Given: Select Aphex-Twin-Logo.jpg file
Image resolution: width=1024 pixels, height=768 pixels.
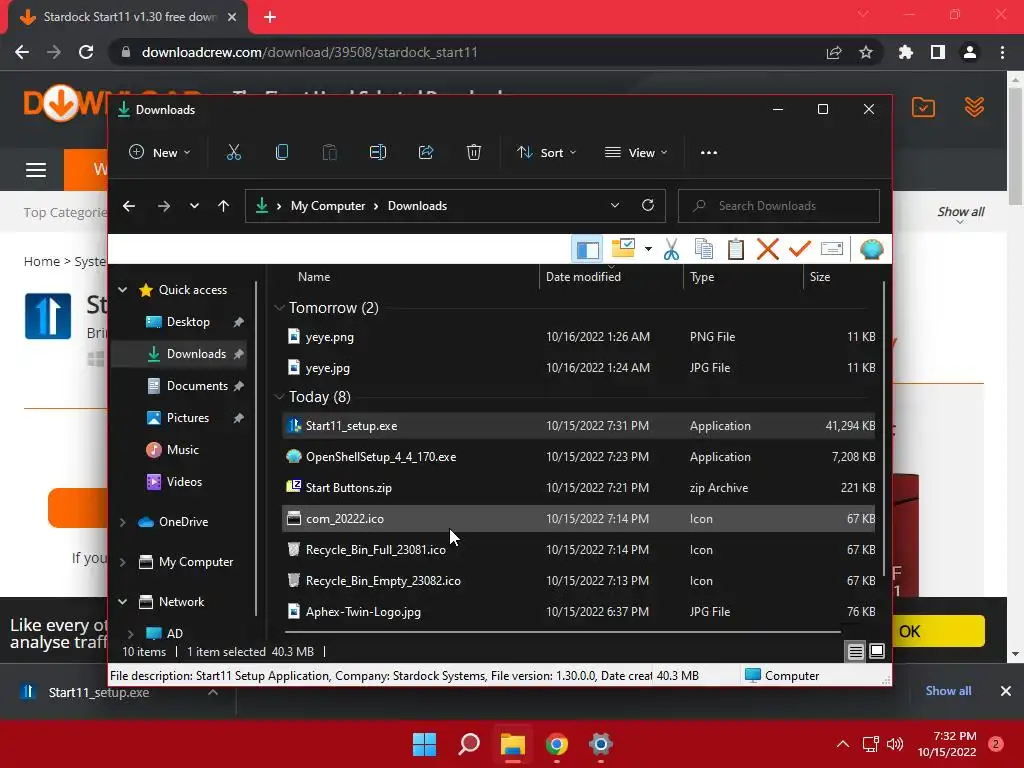Looking at the screenshot, I should 579,612.
